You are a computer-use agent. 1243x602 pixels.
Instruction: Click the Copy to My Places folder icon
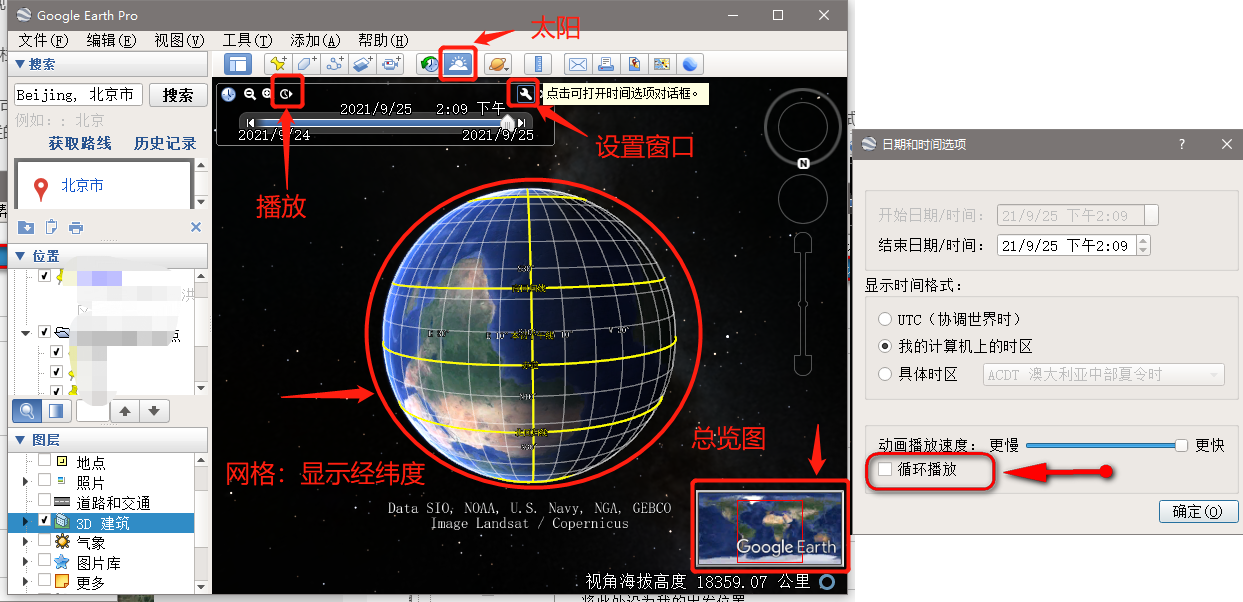click(26, 227)
